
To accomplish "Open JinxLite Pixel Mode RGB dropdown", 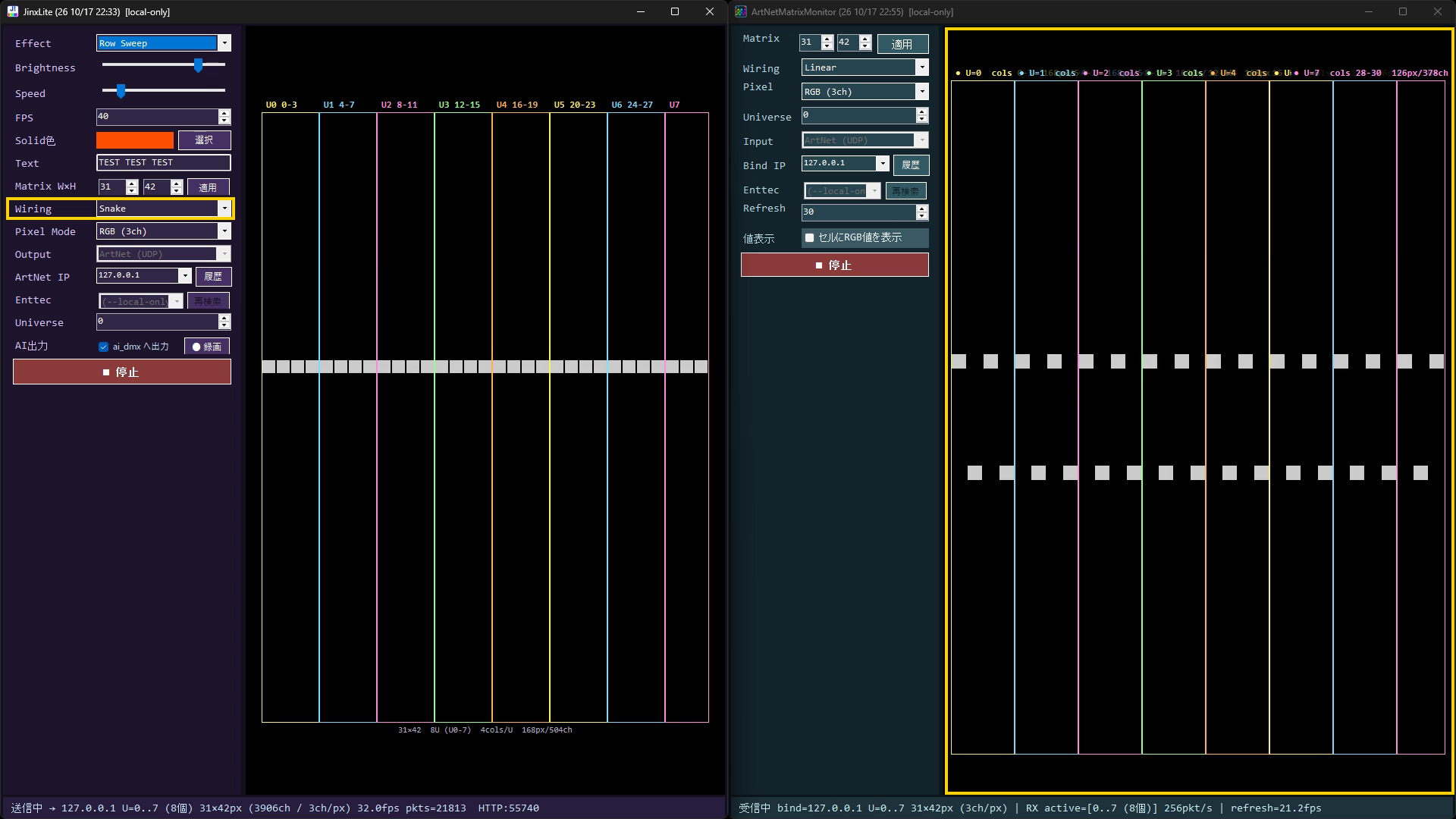I will [x=164, y=231].
